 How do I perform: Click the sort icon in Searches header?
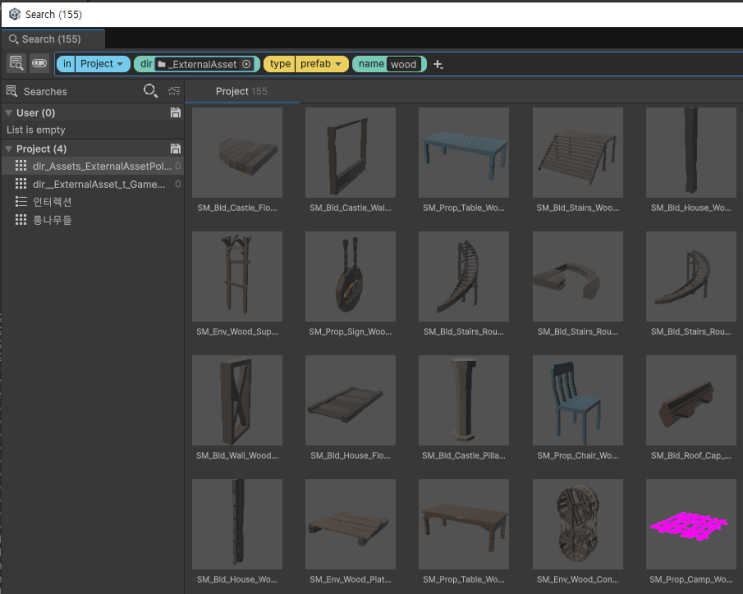[174, 91]
